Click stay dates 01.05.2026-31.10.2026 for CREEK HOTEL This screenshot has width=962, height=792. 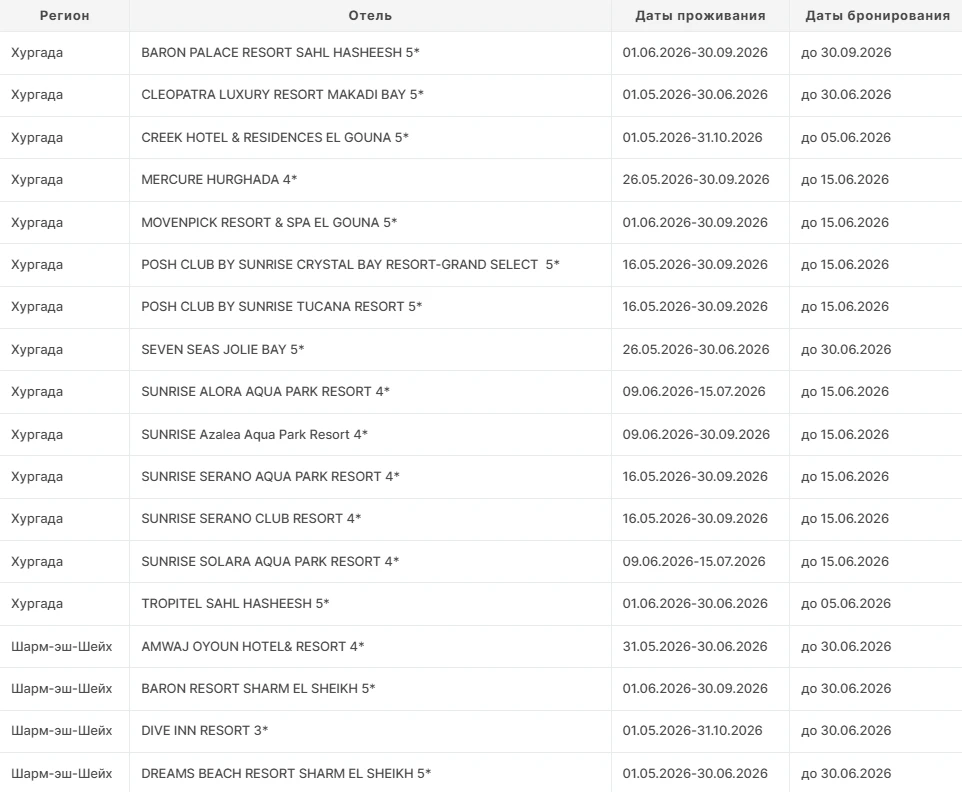coord(693,137)
